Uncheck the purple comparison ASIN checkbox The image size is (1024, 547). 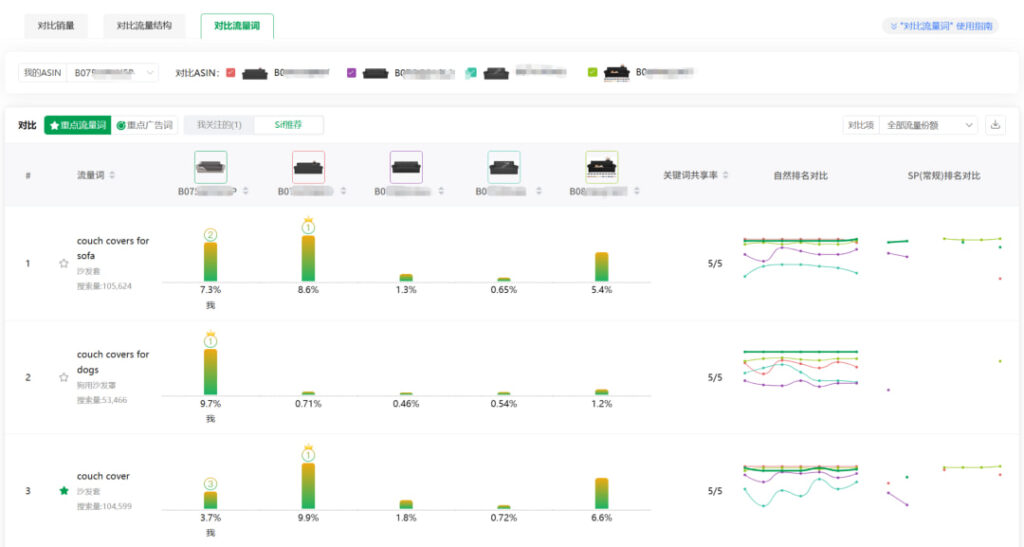(351, 73)
